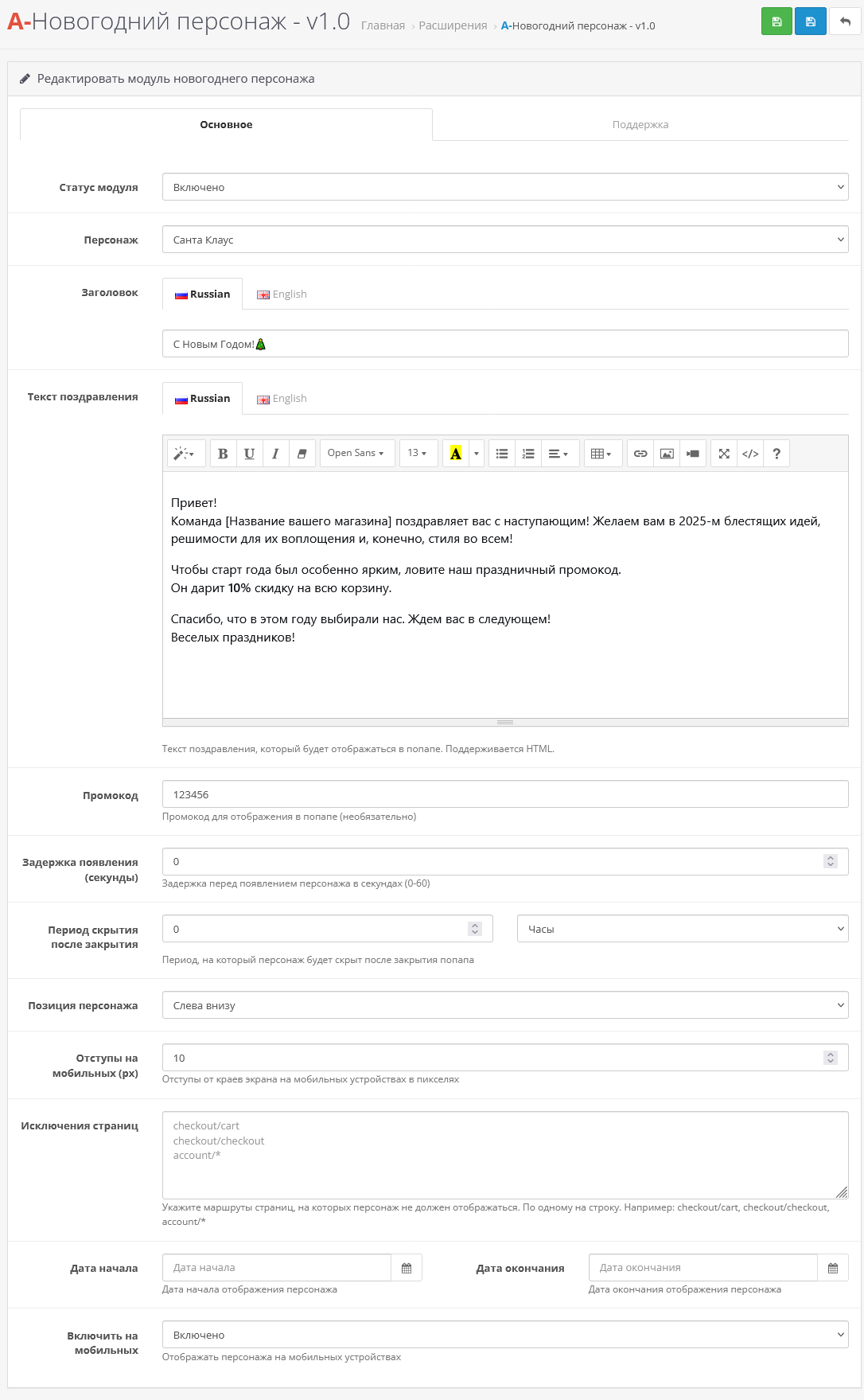
Task: Click the back arrow button
Action: tap(845, 21)
